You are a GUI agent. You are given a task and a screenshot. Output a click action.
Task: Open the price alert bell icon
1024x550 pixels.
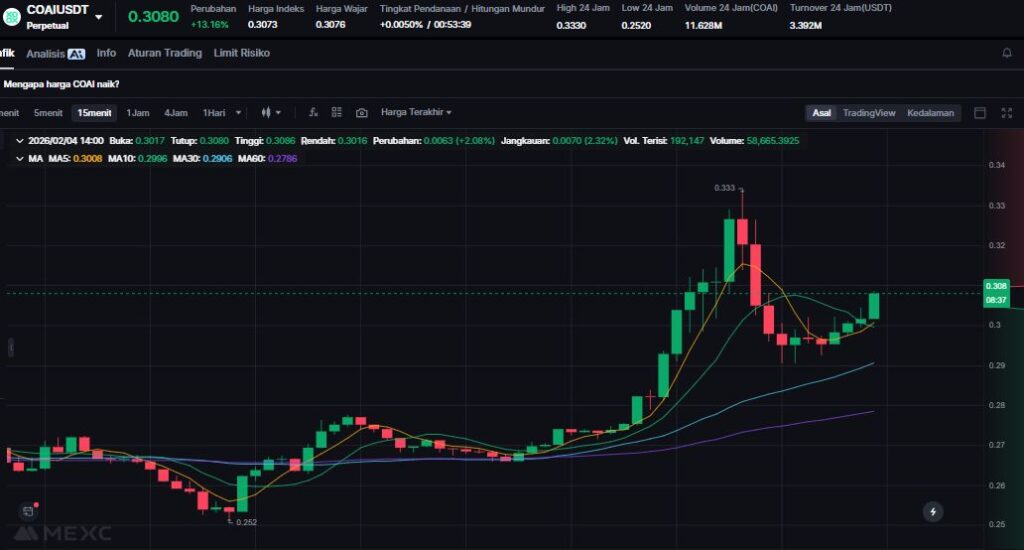tap(1006, 53)
